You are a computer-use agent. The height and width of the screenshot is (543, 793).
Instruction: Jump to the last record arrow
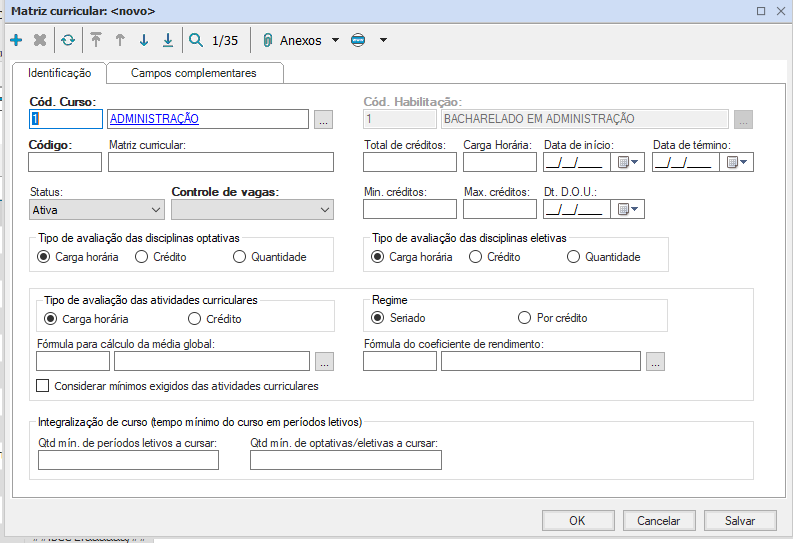click(x=168, y=41)
